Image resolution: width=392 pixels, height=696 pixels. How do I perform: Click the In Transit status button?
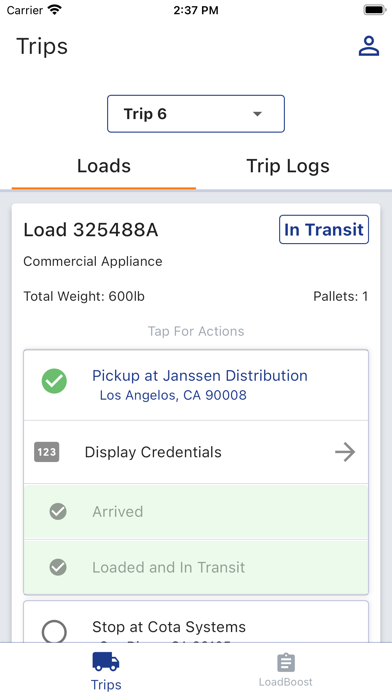point(324,229)
